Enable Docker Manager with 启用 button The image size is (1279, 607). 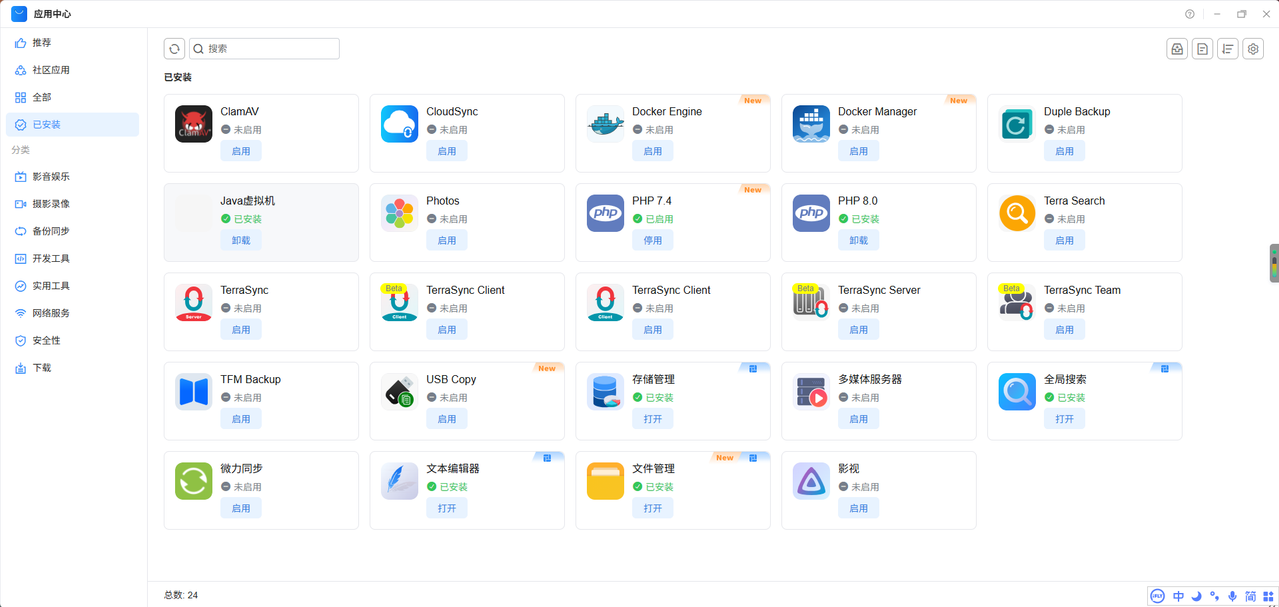pyautogui.click(x=859, y=151)
